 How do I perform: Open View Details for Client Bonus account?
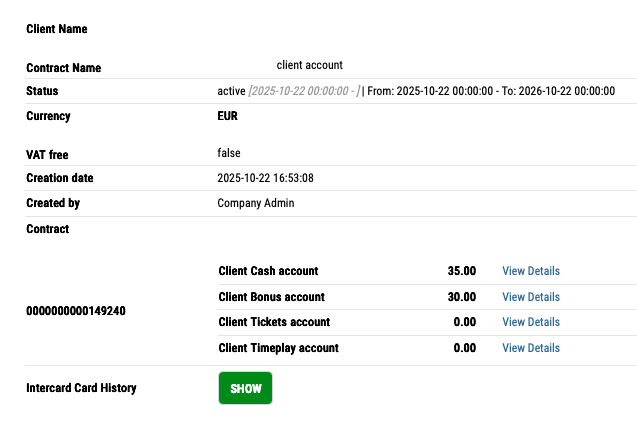[530, 297]
